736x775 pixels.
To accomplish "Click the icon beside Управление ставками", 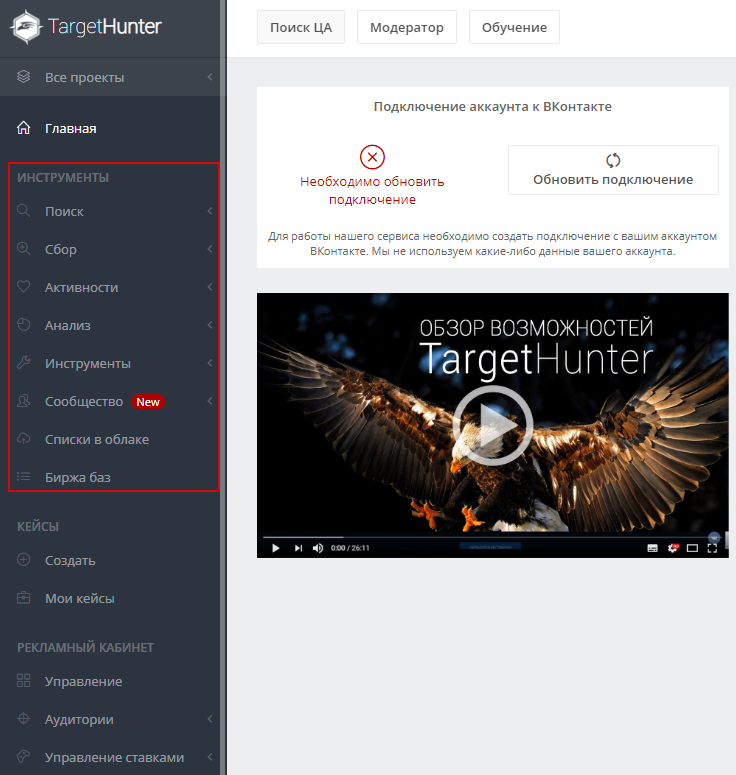I will [x=23, y=757].
